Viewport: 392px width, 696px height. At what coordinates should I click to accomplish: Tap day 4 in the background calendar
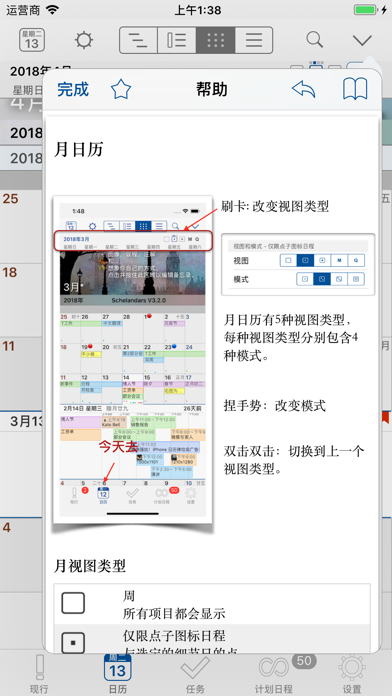[7, 528]
